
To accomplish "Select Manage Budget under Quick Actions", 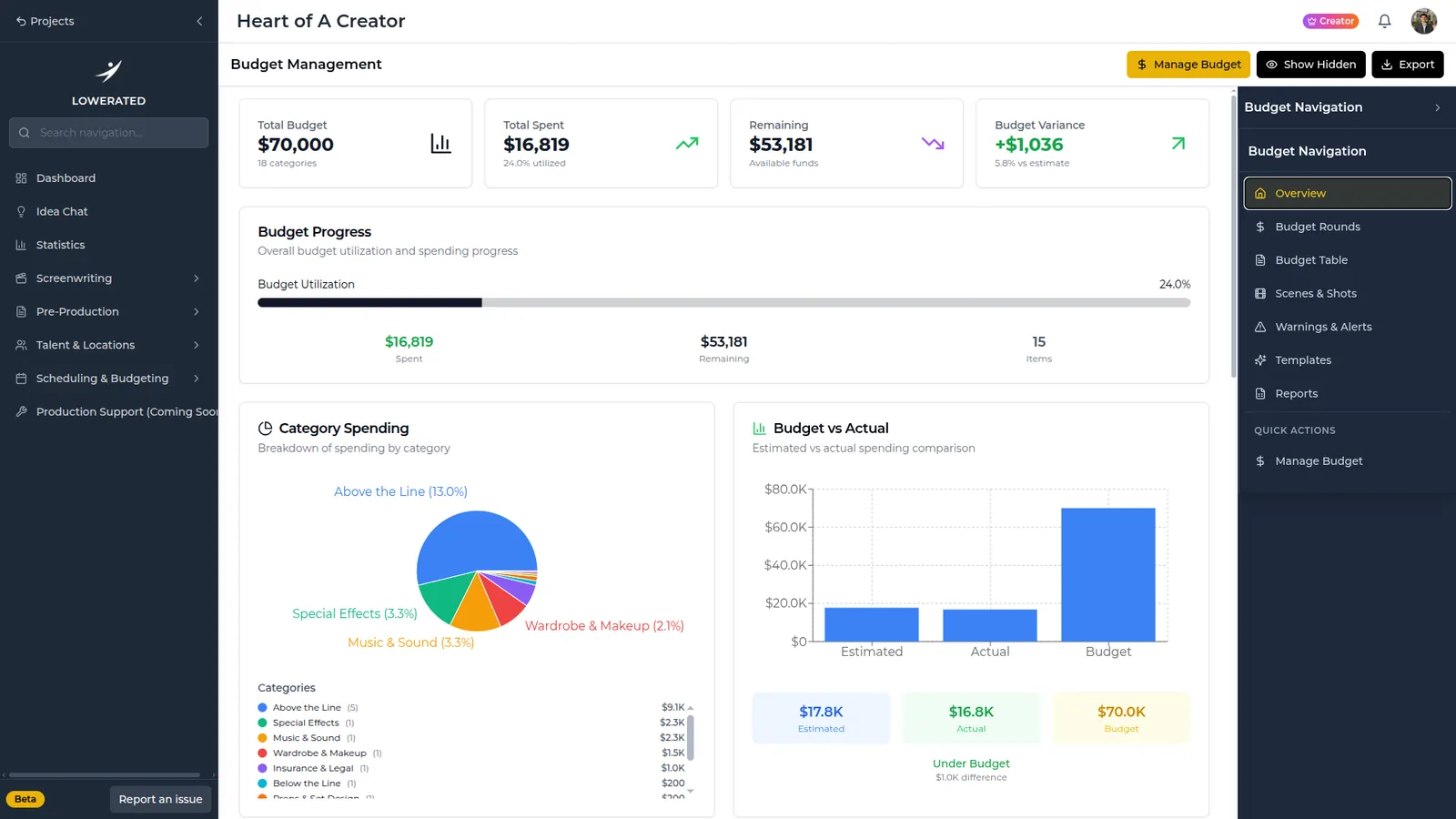I will click(1348, 461).
